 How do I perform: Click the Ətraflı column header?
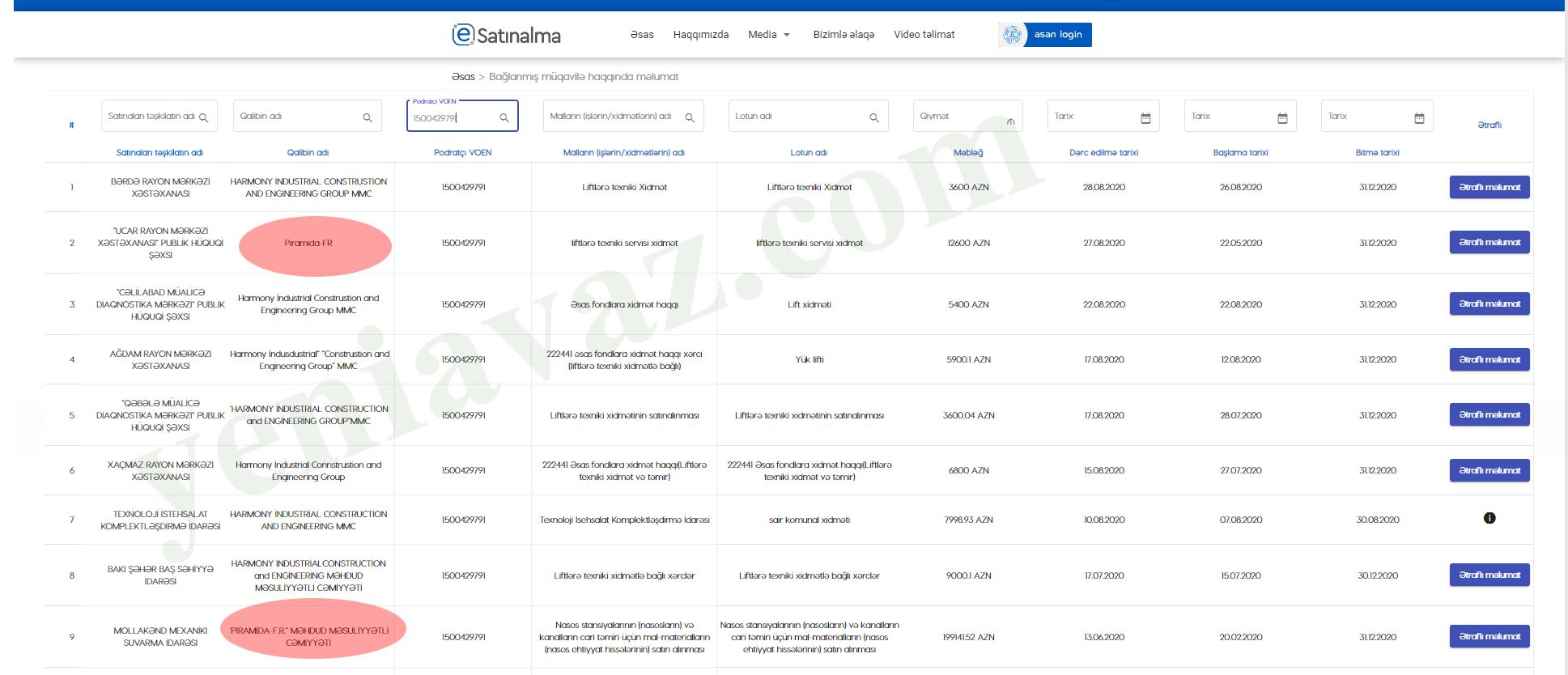coord(1489,125)
